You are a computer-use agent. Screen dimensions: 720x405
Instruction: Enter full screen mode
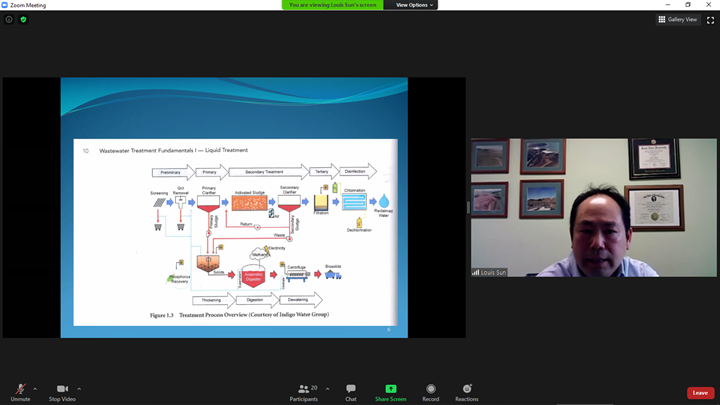710,20
